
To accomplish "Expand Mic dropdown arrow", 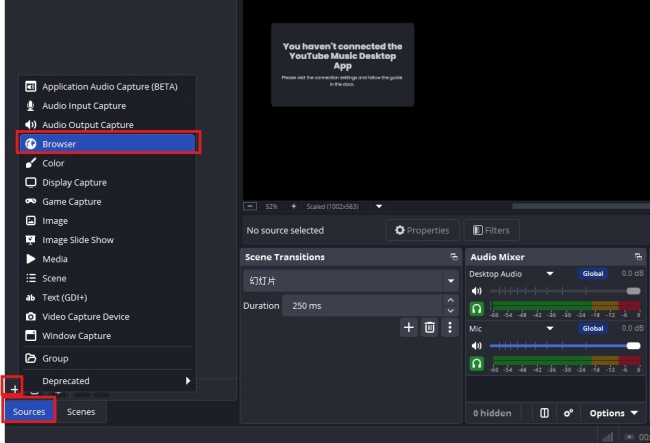I will pos(550,328).
